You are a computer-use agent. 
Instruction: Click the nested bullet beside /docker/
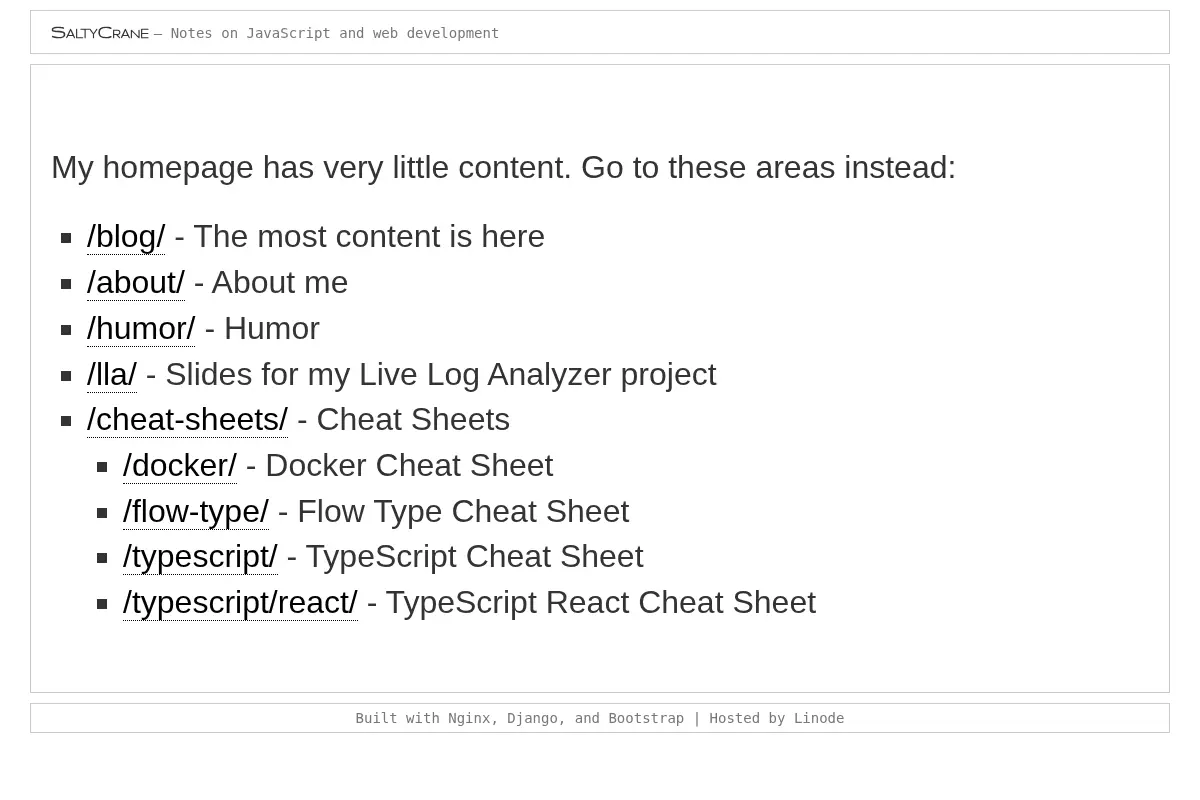[x=102, y=467]
